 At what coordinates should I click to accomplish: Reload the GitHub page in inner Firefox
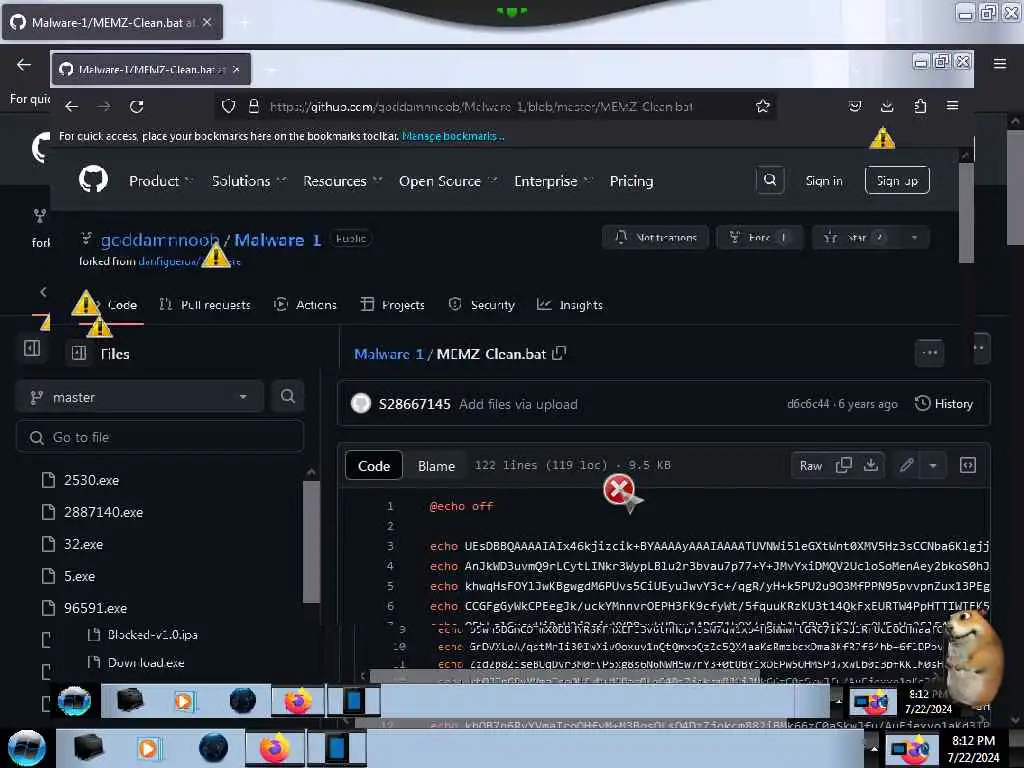(x=136, y=106)
